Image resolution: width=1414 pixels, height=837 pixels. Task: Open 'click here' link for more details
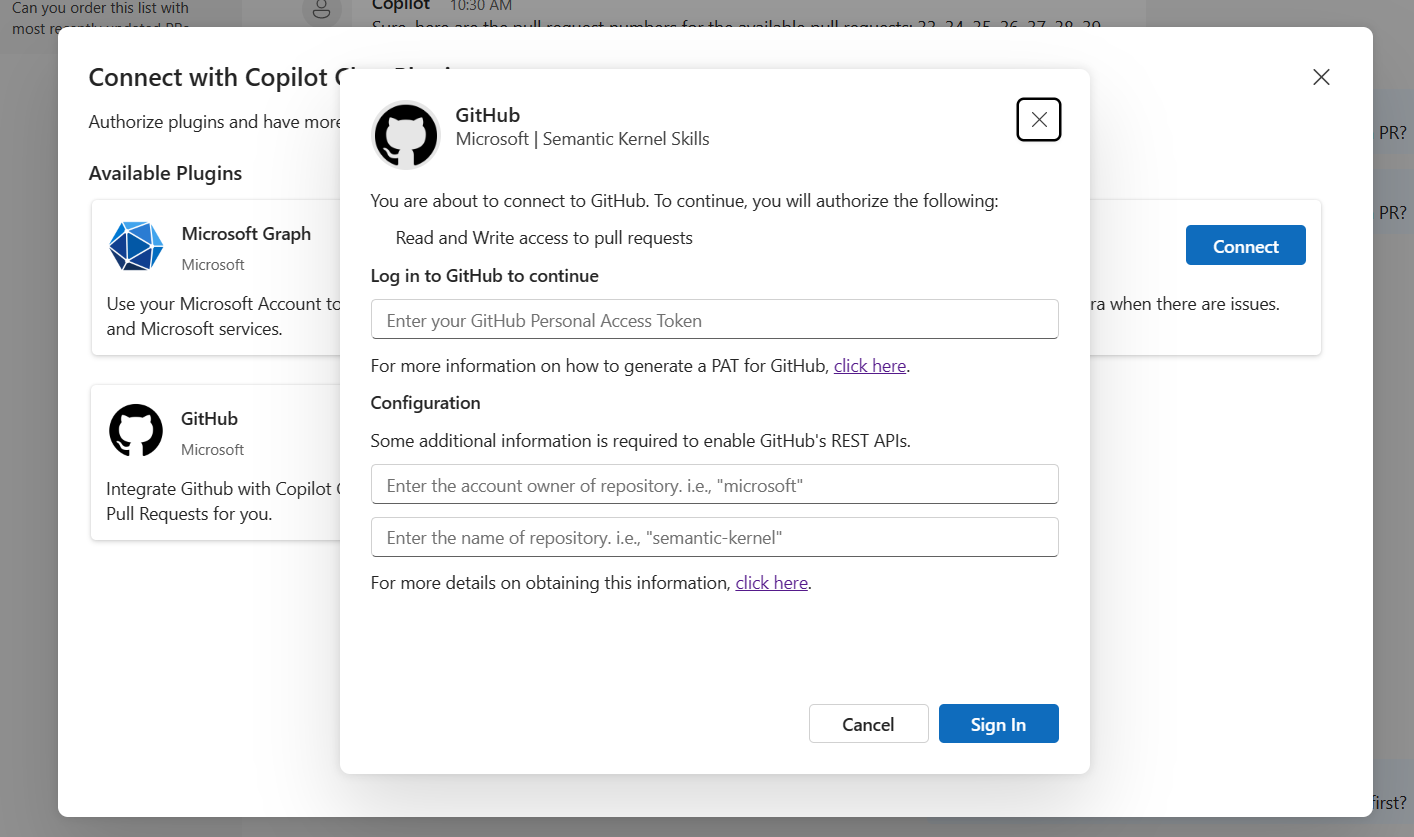click(x=771, y=583)
